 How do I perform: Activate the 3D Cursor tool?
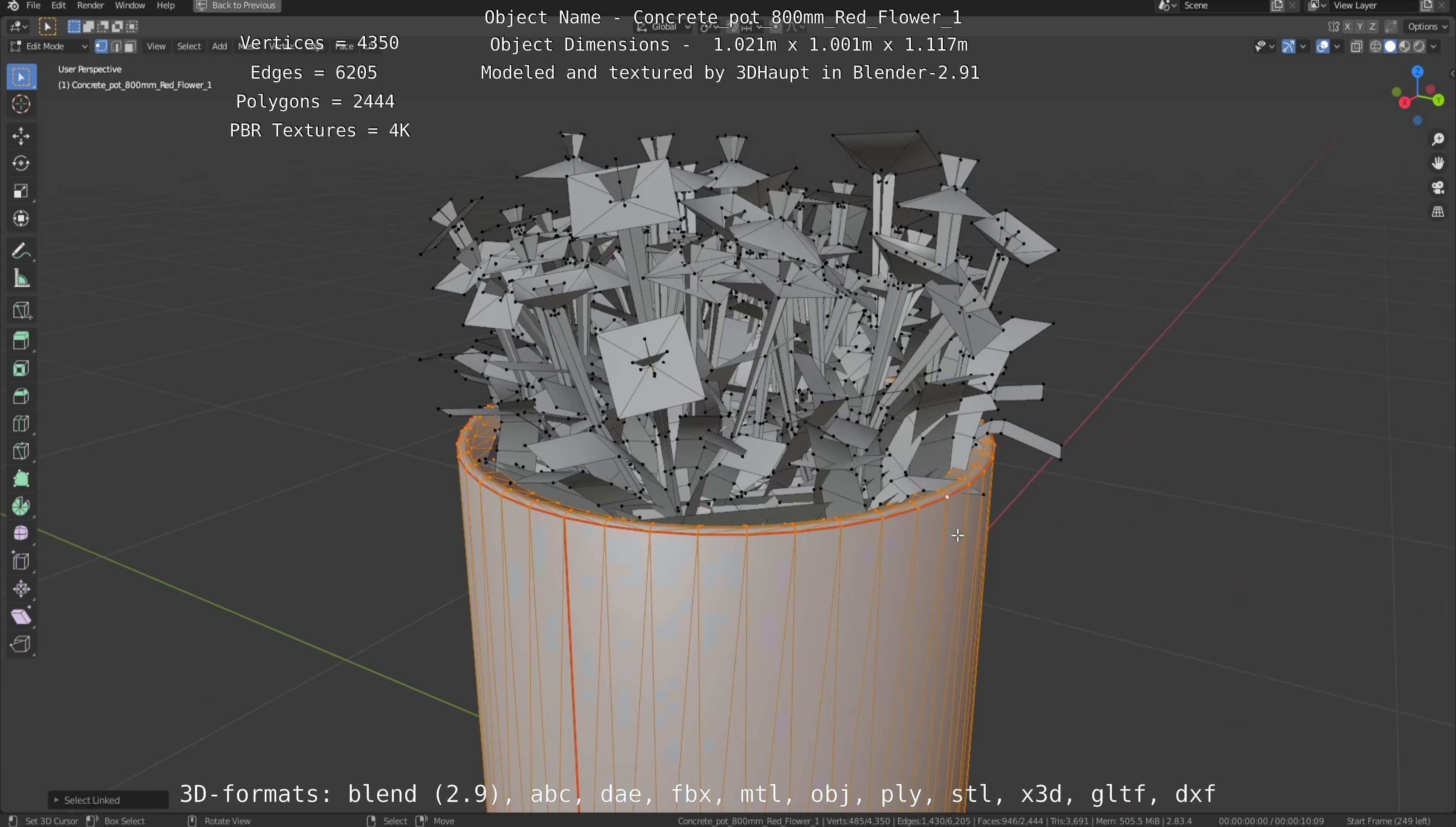22,104
